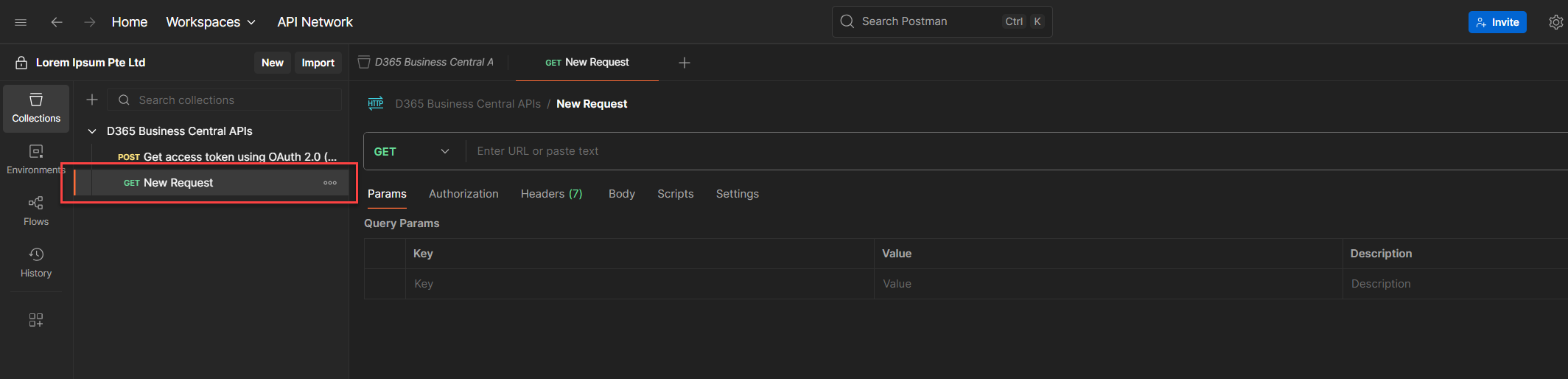Go back with the left arrow
Screen dimensions: 1568x379
(x=57, y=22)
